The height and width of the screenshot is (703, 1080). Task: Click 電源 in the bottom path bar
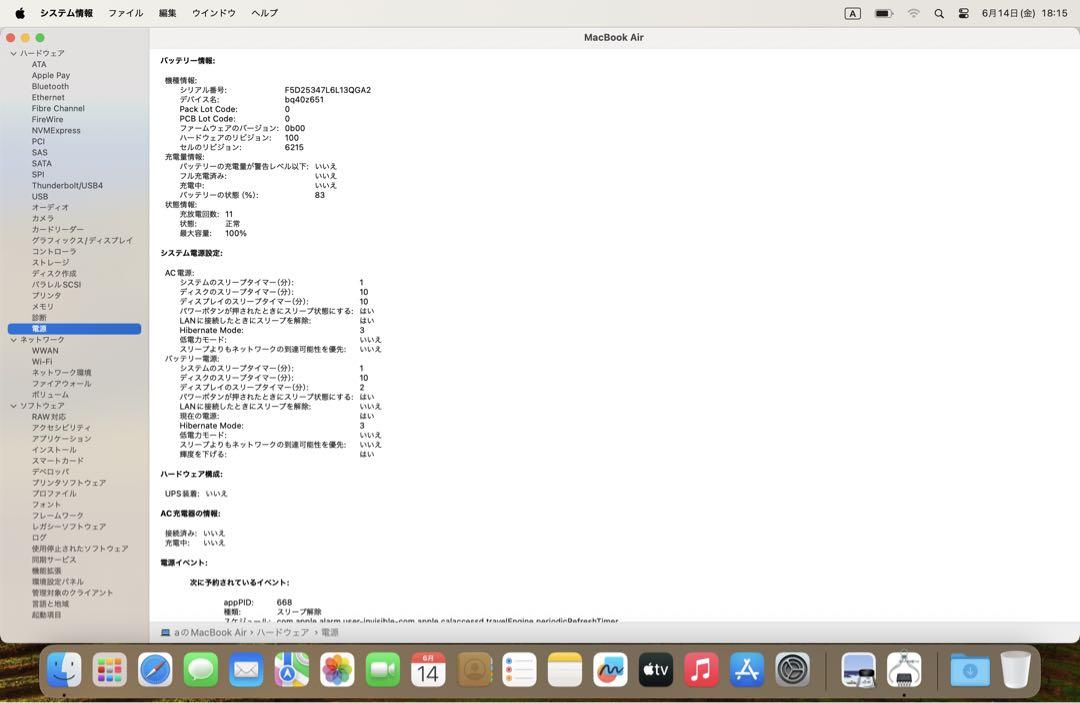[330, 632]
